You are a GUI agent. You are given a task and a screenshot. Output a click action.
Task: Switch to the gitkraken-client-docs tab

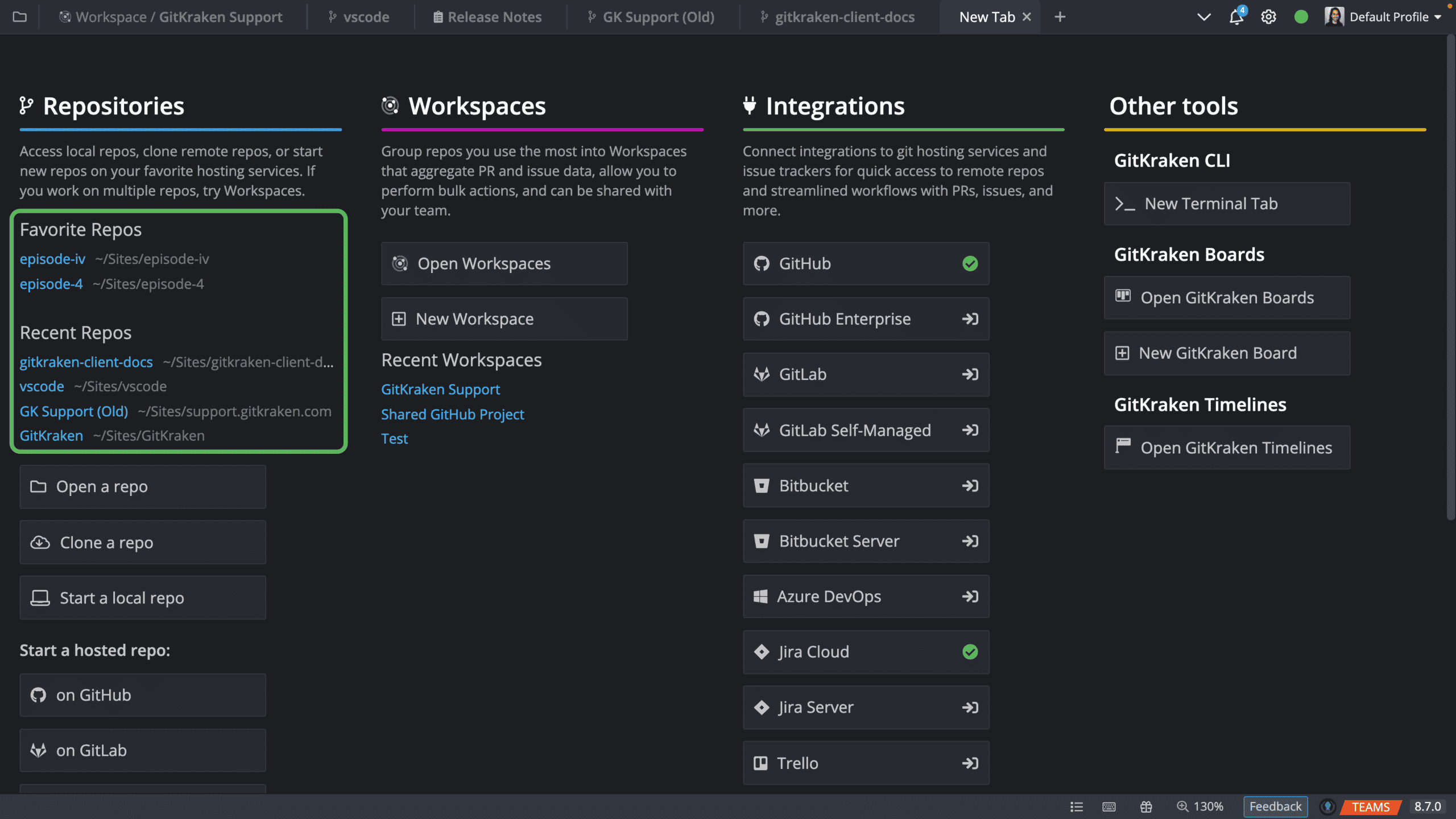click(838, 17)
